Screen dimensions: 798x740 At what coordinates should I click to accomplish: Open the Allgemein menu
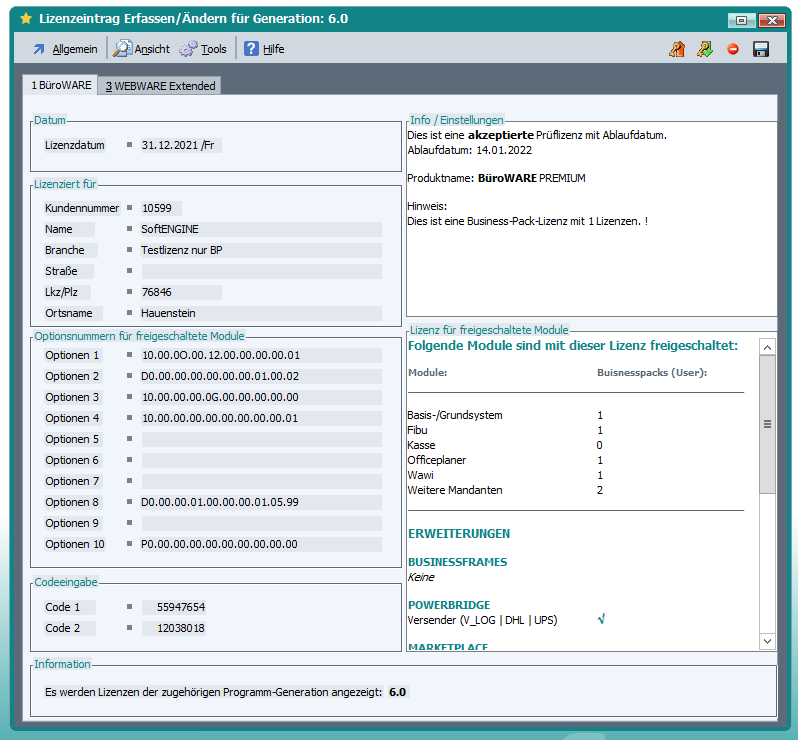click(x=74, y=49)
